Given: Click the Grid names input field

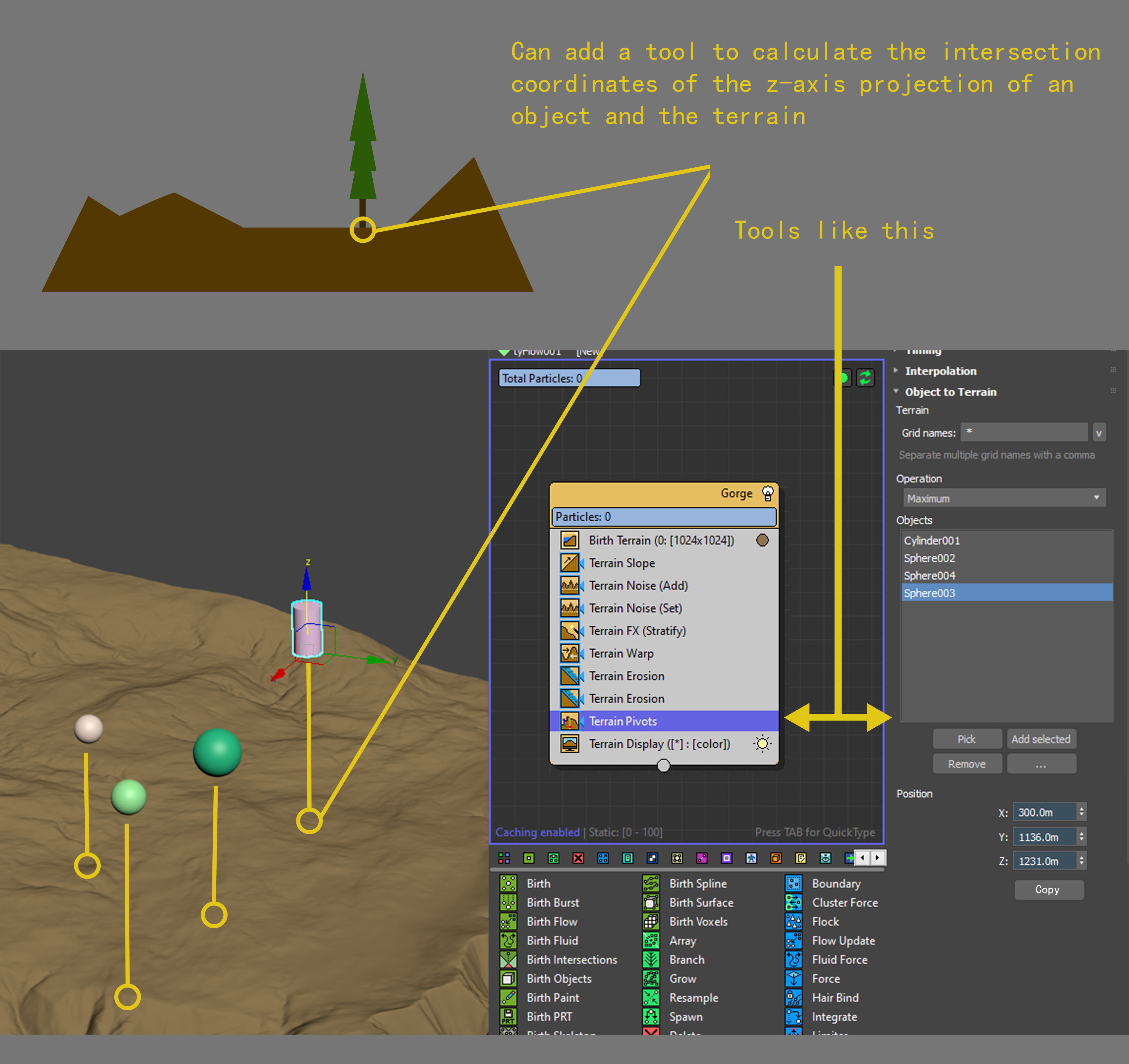Looking at the screenshot, I should (1023, 432).
